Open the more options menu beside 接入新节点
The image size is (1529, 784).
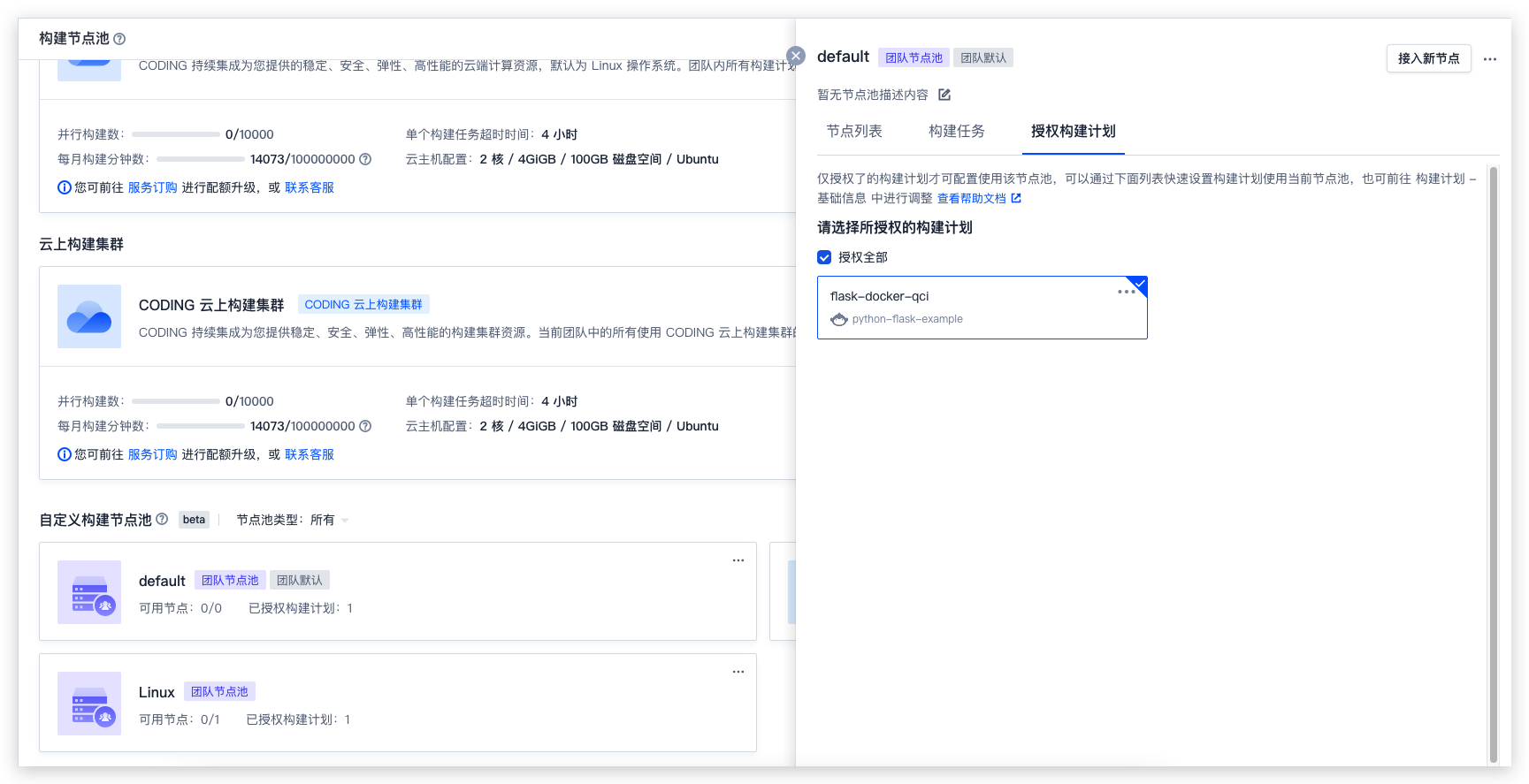1490,59
